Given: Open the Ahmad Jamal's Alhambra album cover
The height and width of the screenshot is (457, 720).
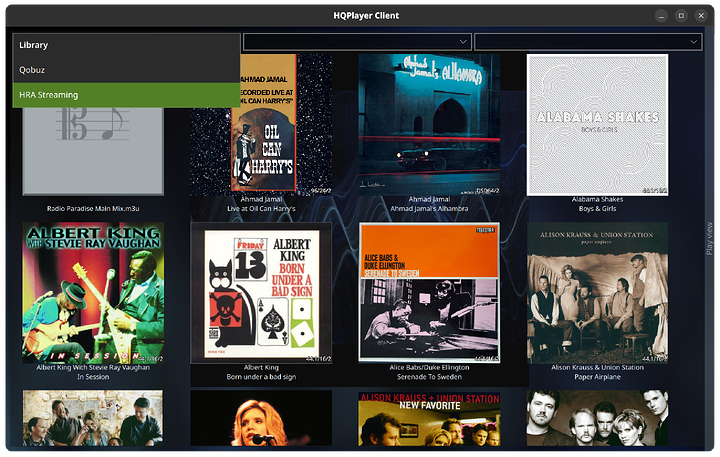Looking at the screenshot, I should (x=429, y=125).
